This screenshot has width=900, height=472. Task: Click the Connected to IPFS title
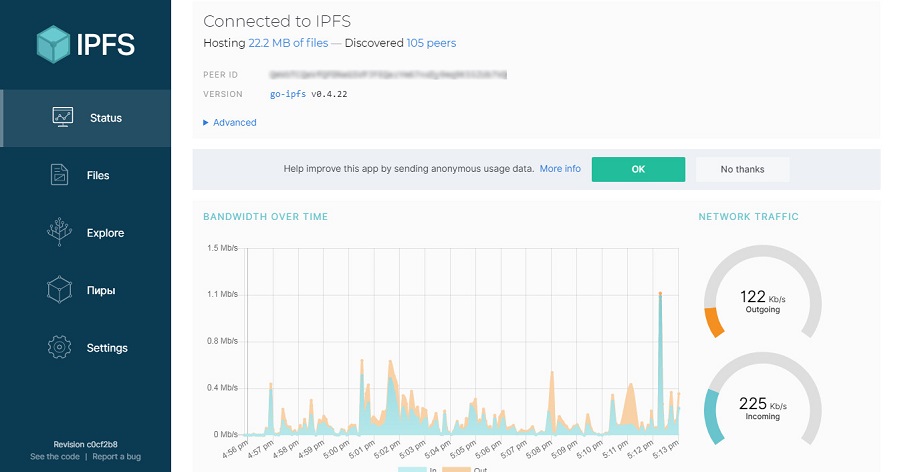point(277,21)
